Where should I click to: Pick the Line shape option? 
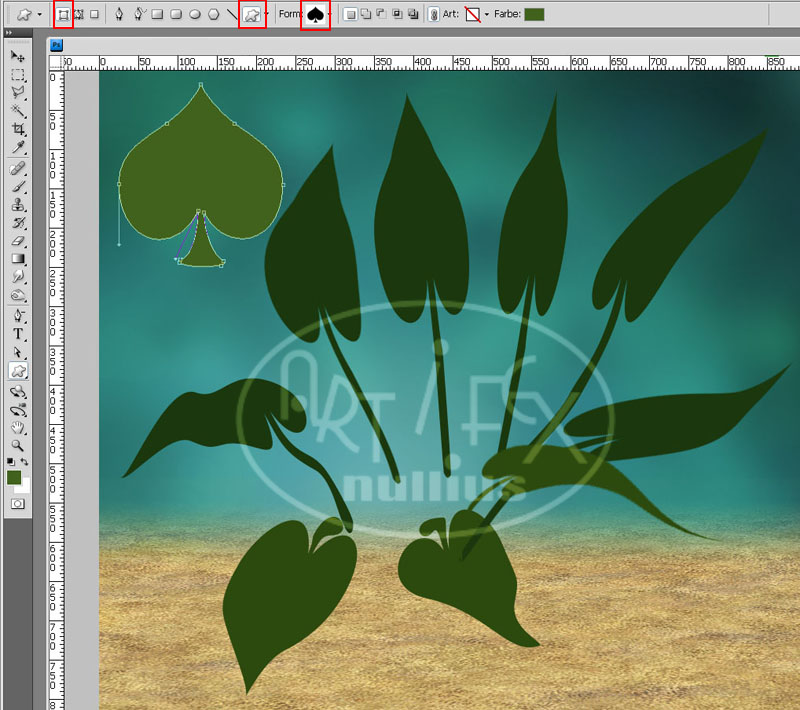point(232,14)
